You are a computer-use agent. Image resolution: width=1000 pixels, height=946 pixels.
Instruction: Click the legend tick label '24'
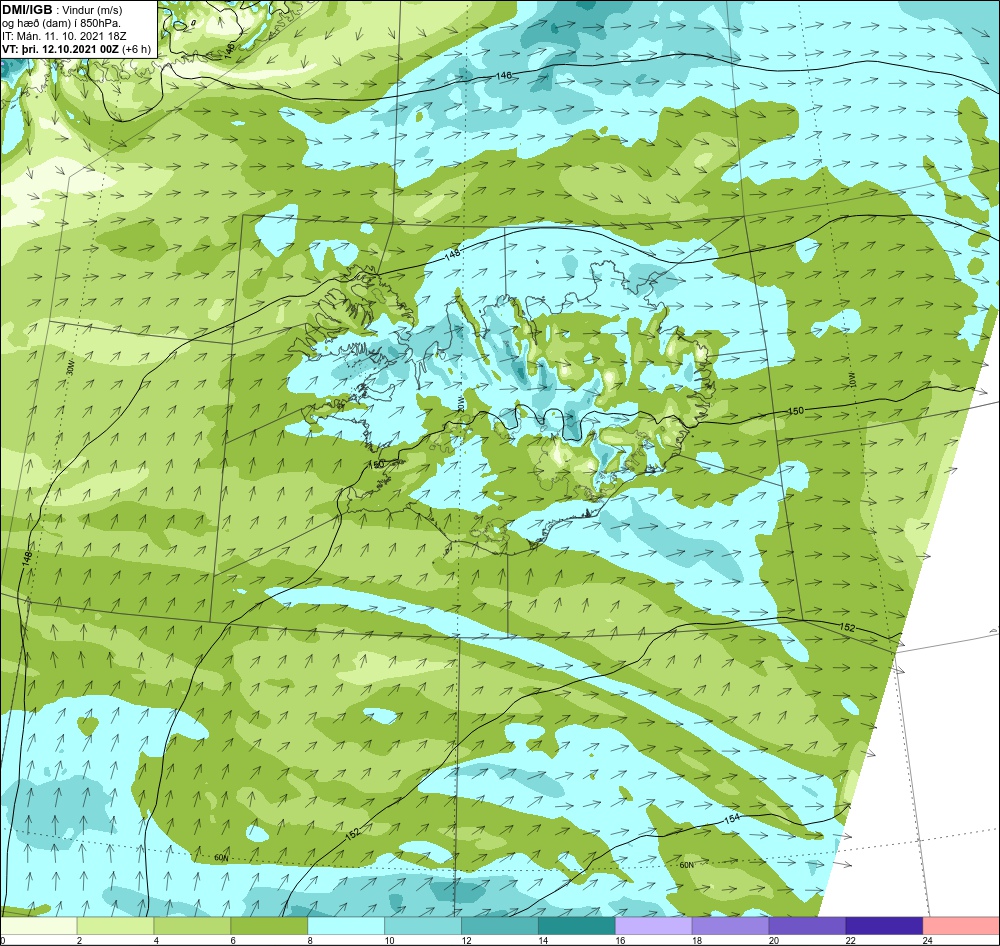pyautogui.click(x=928, y=940)
